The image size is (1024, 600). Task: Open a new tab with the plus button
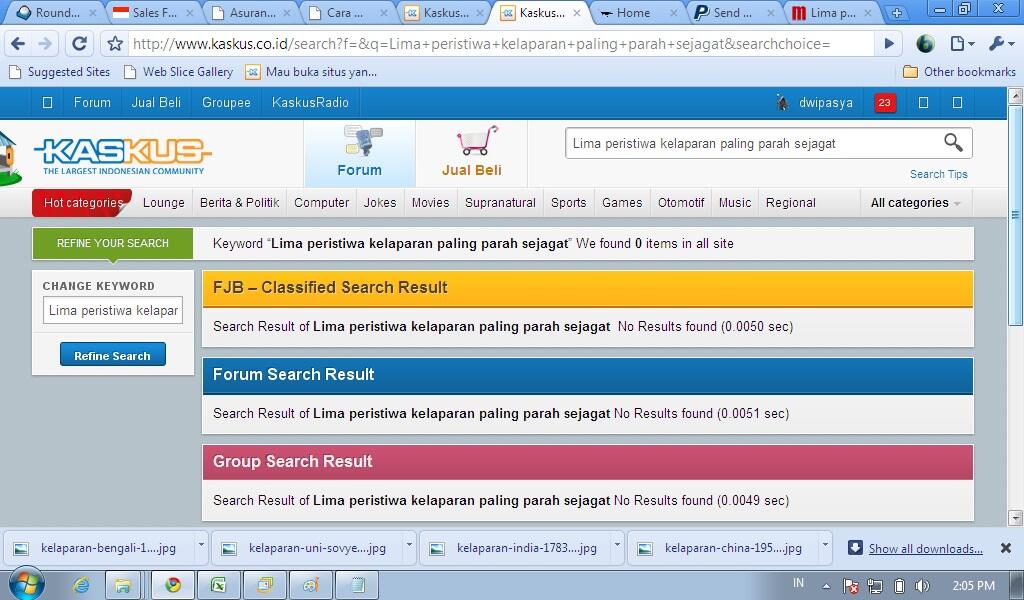coord(897,12)
